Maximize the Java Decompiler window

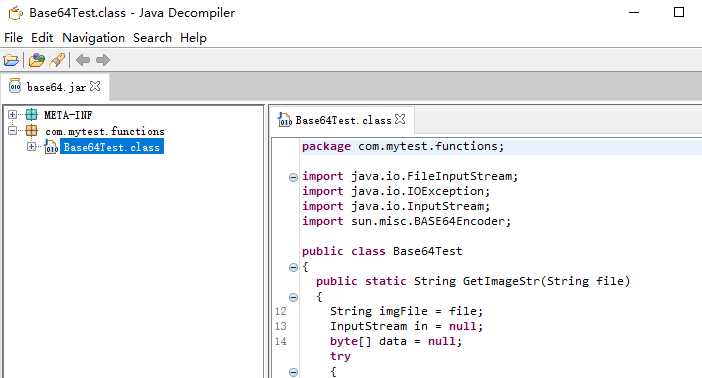679,12
